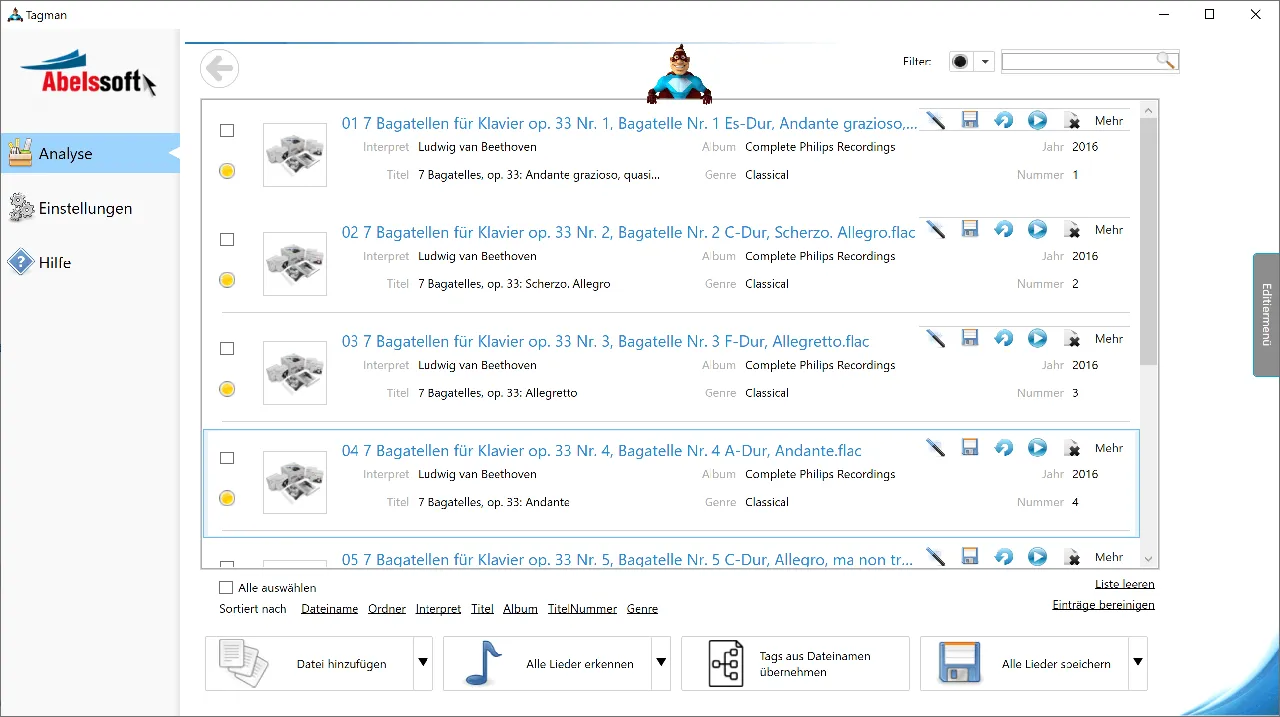Select checkbox for track 01 Bagatelle
The image size is (1280, 717).
227,130
